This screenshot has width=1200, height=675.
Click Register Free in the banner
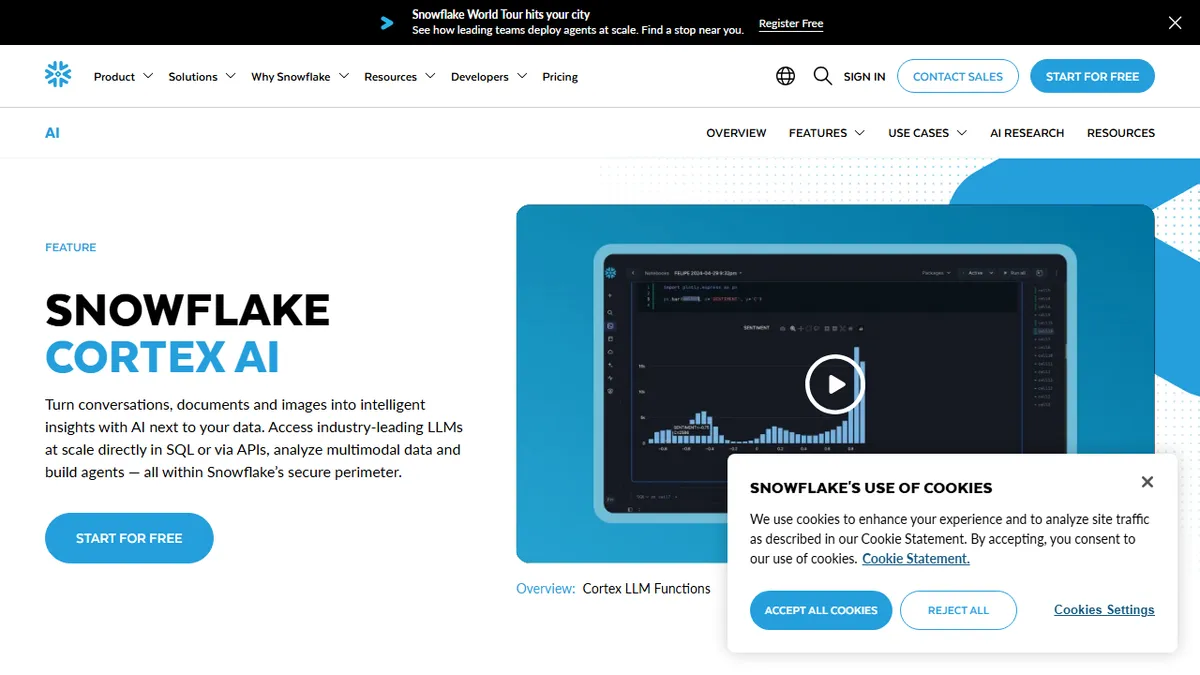[791, 23]
